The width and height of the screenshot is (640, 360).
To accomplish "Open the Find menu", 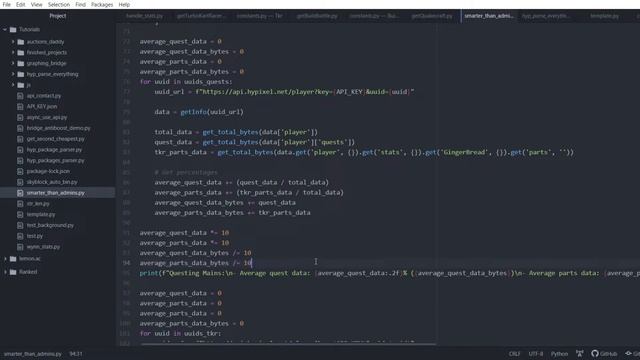I will click(x=80, y=4).
